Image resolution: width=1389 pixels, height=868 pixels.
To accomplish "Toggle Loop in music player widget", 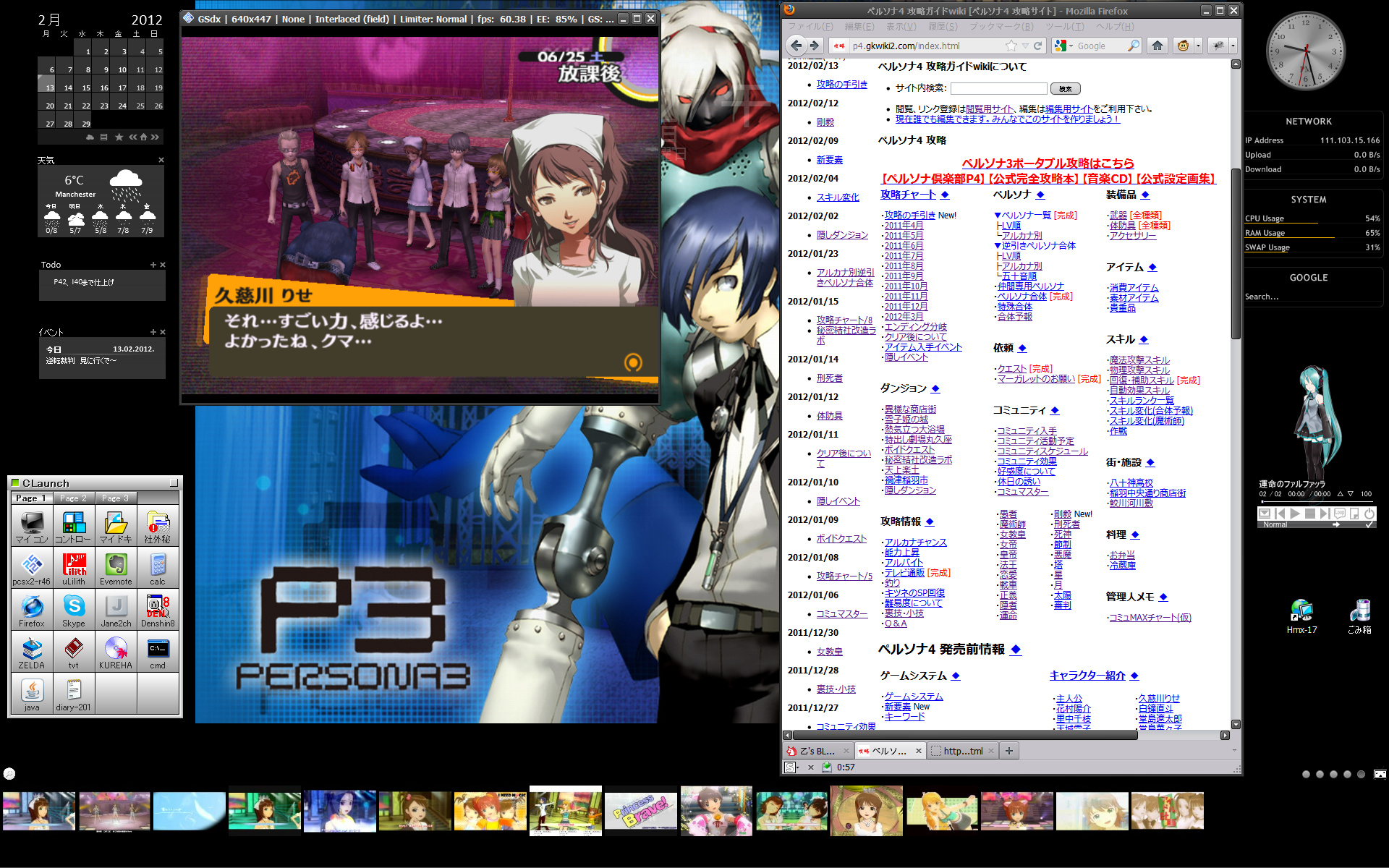I will pos(1339,513).
